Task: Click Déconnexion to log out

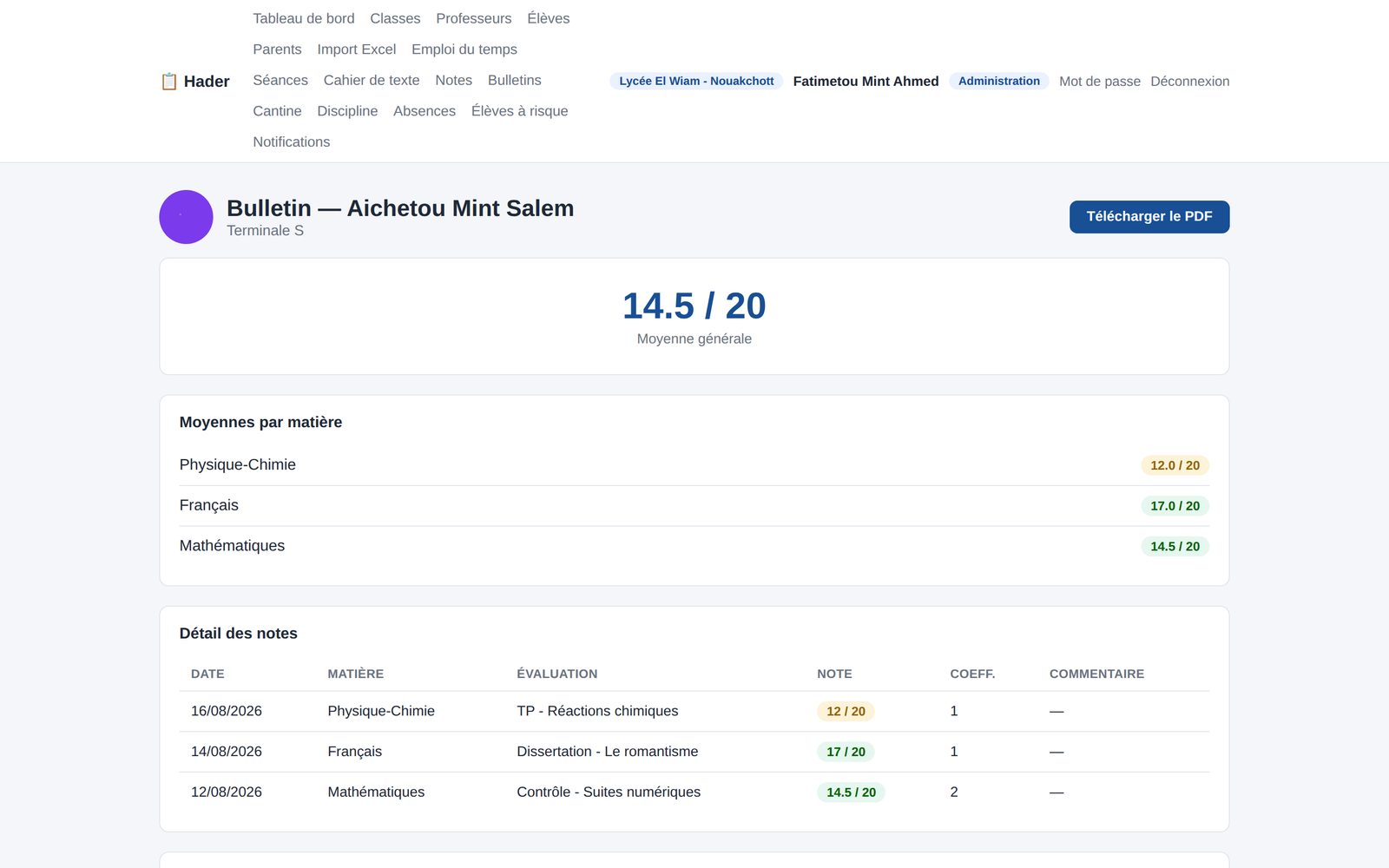Action: [1190, 82]
